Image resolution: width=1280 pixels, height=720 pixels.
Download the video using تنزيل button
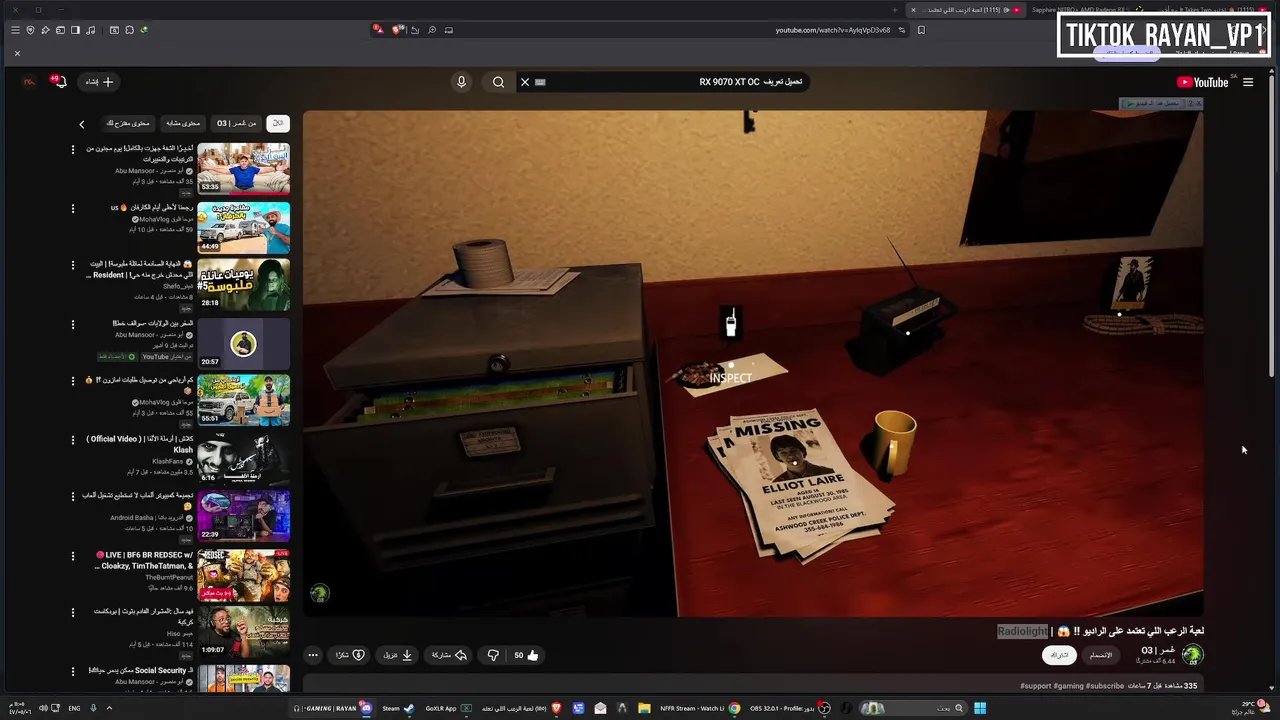[x=398, y=655]
